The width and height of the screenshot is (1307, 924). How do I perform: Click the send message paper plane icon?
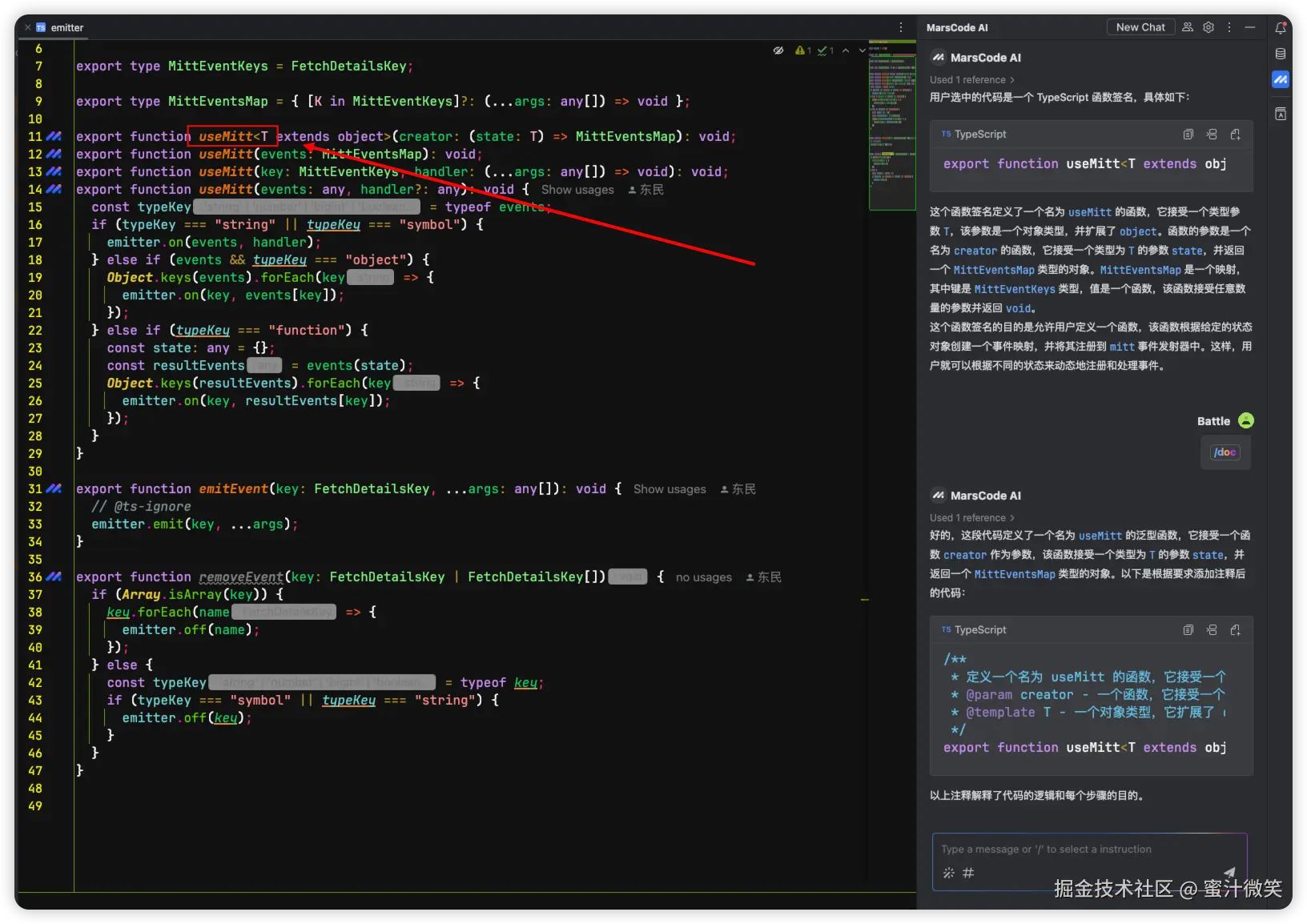[1229, 873]
